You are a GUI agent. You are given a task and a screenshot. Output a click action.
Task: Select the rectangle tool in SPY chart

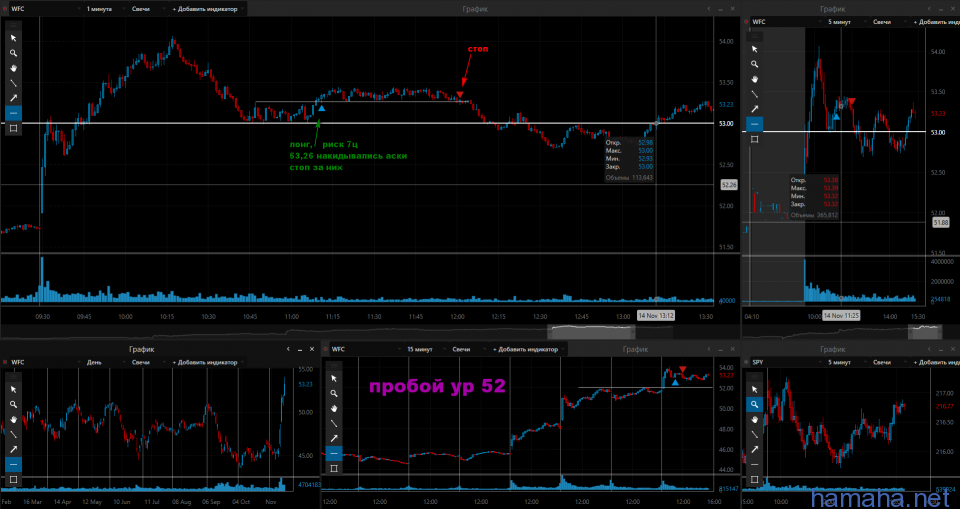click(754, 480)
